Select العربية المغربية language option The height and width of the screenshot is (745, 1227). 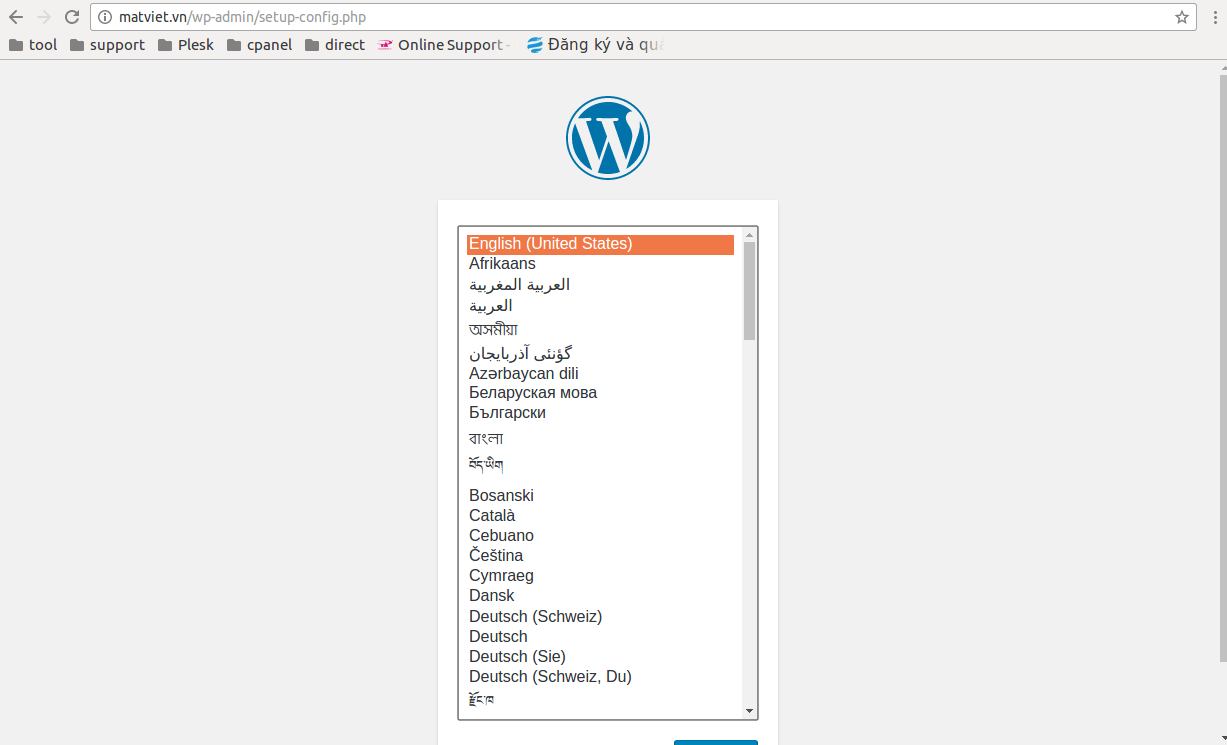pyautogui.click(x=600, y=285)
